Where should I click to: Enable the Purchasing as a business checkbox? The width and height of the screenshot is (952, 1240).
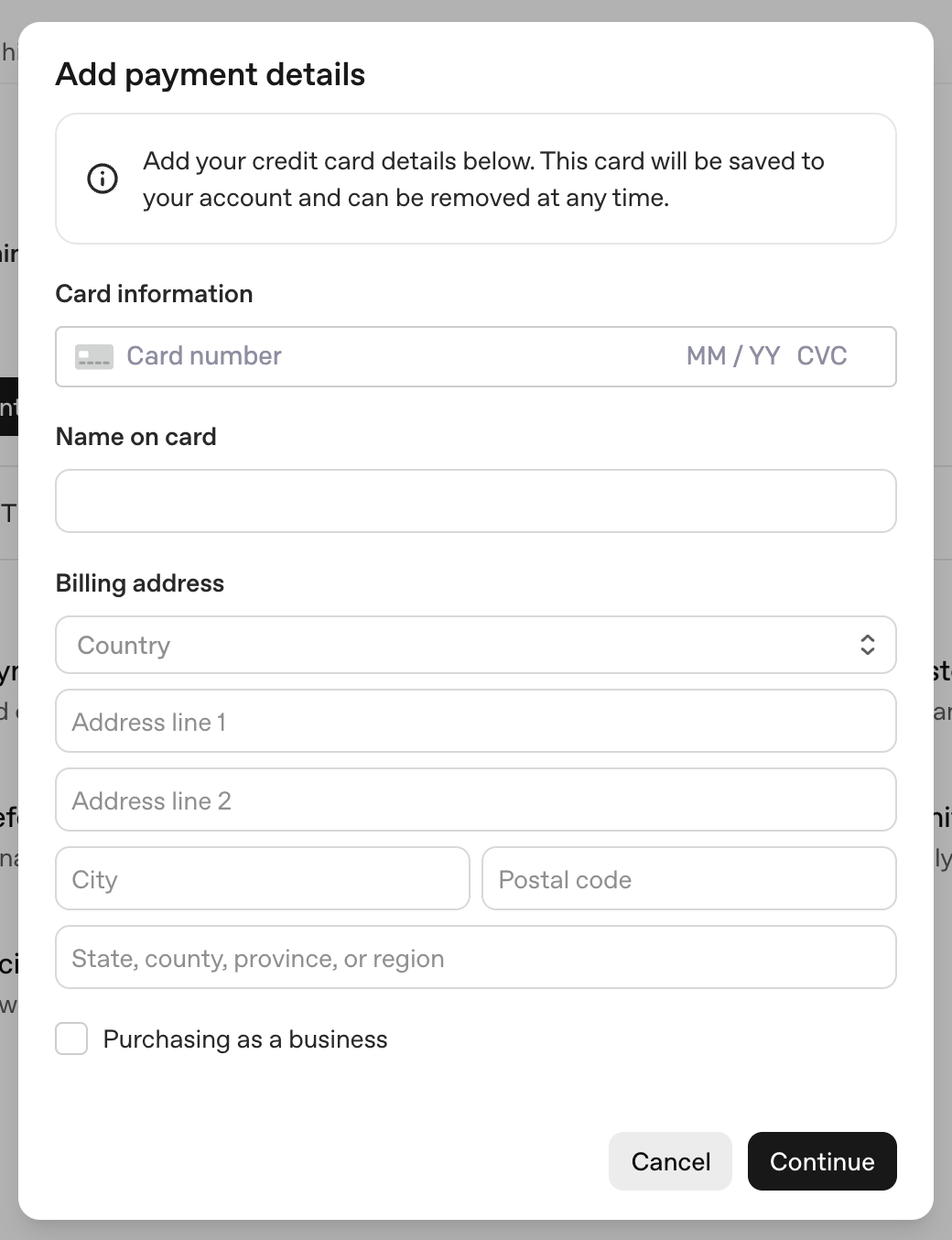click(x=70, y=1039)
